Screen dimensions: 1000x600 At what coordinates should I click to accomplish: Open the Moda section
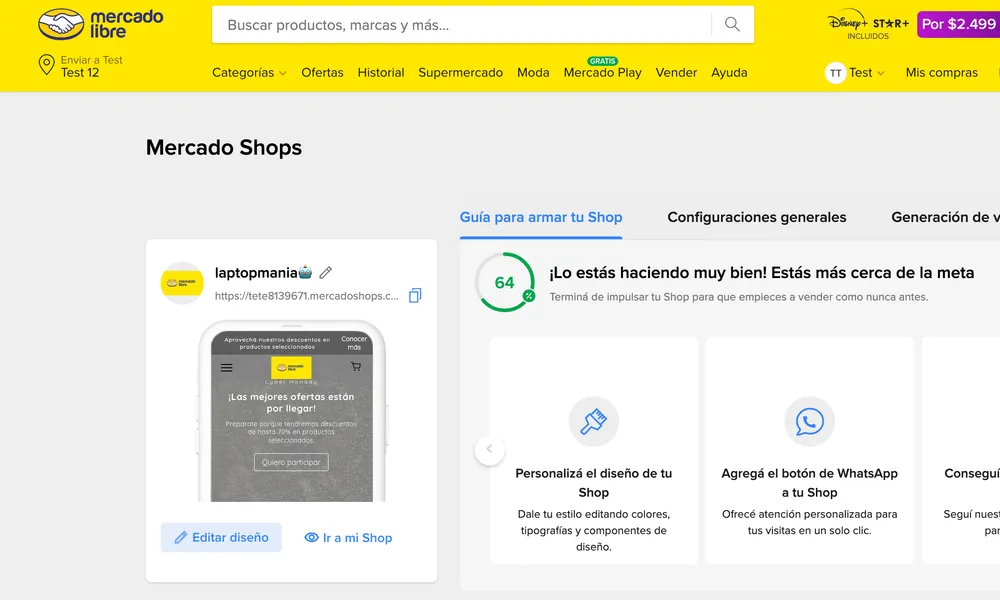click(533, 73)
